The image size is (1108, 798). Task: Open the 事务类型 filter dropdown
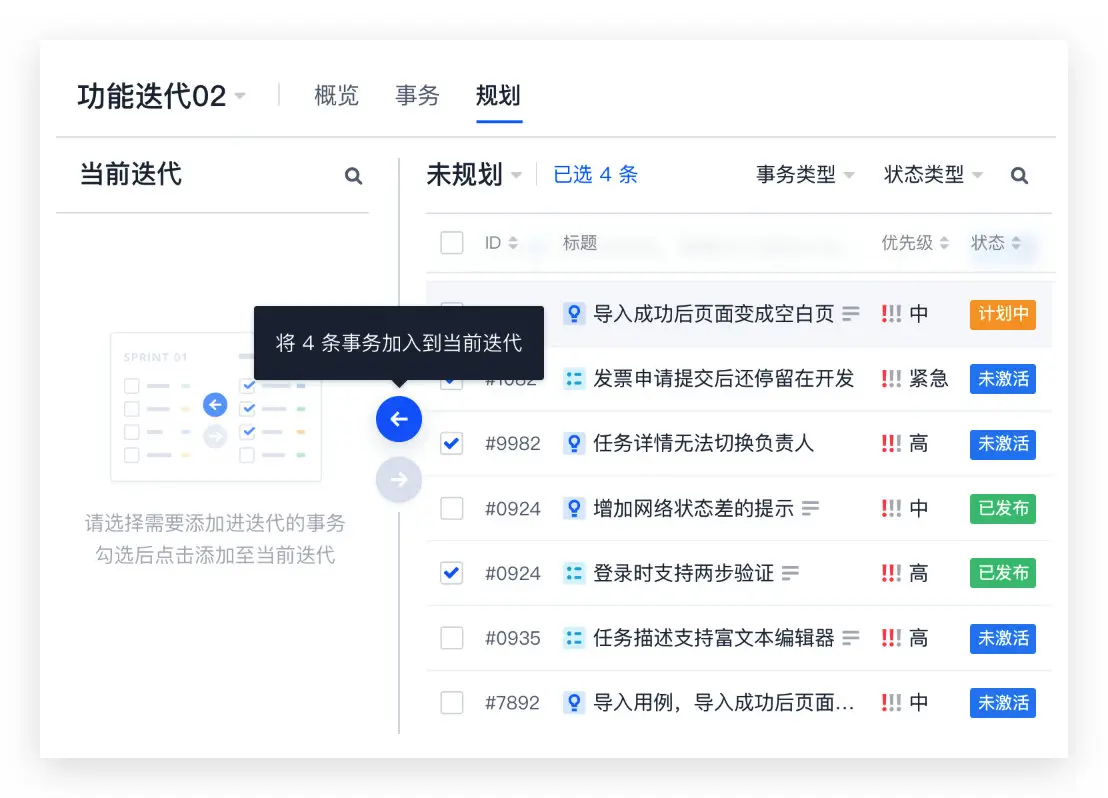click(805, 173)
